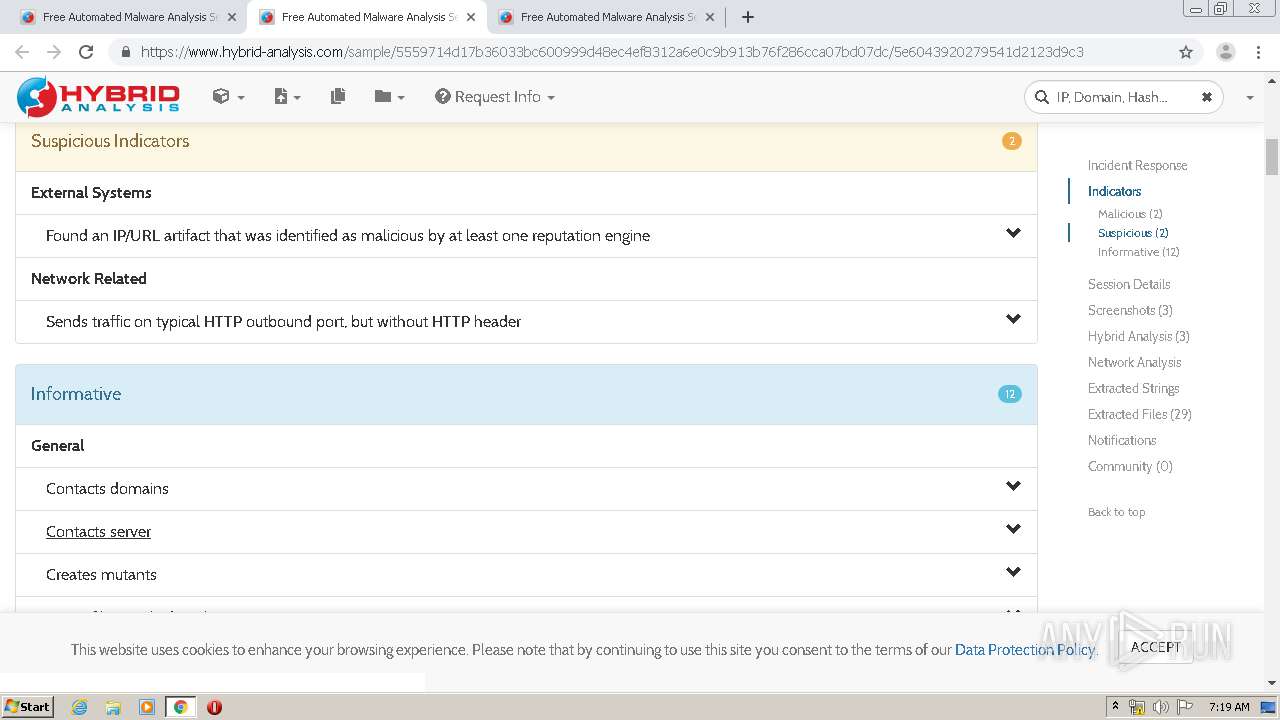
Task: Go to Screenshots (3) in sidebar
Action: coord(1130,310)
